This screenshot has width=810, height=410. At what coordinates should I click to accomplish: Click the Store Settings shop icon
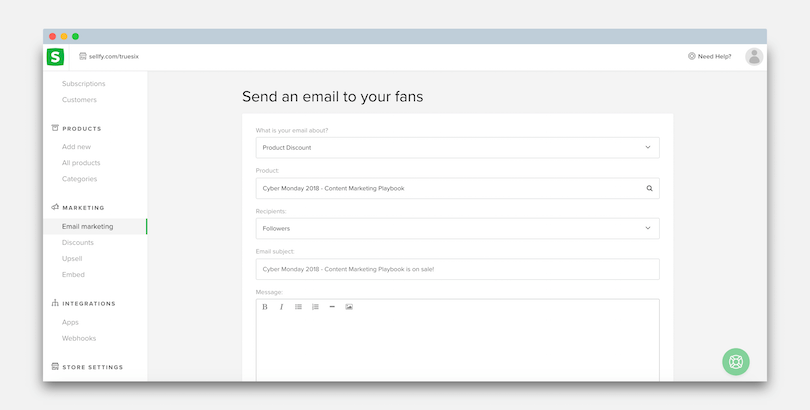pyautogui.click(x=55, y=367)
